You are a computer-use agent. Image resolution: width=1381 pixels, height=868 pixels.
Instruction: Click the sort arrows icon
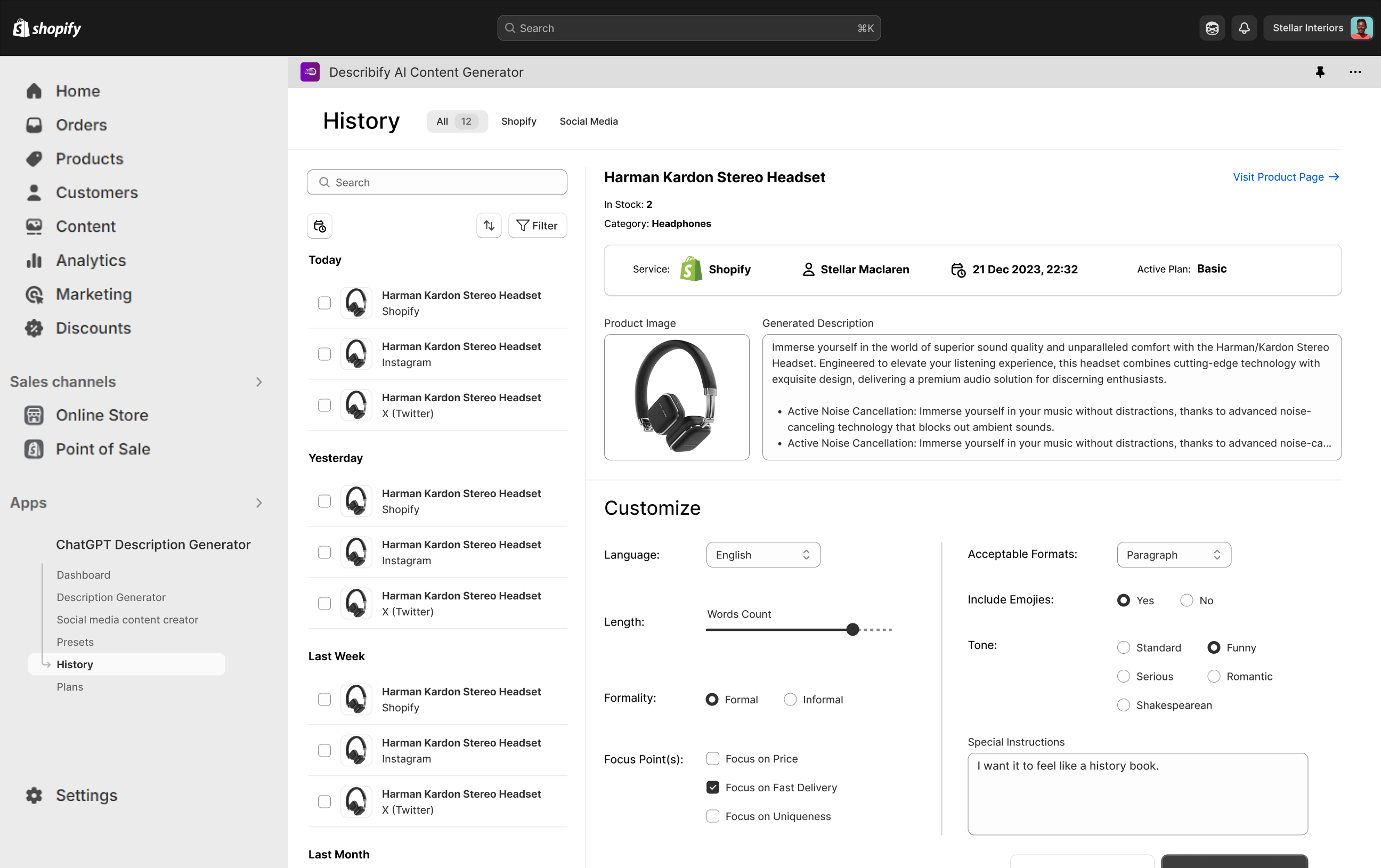pos(489,225)
